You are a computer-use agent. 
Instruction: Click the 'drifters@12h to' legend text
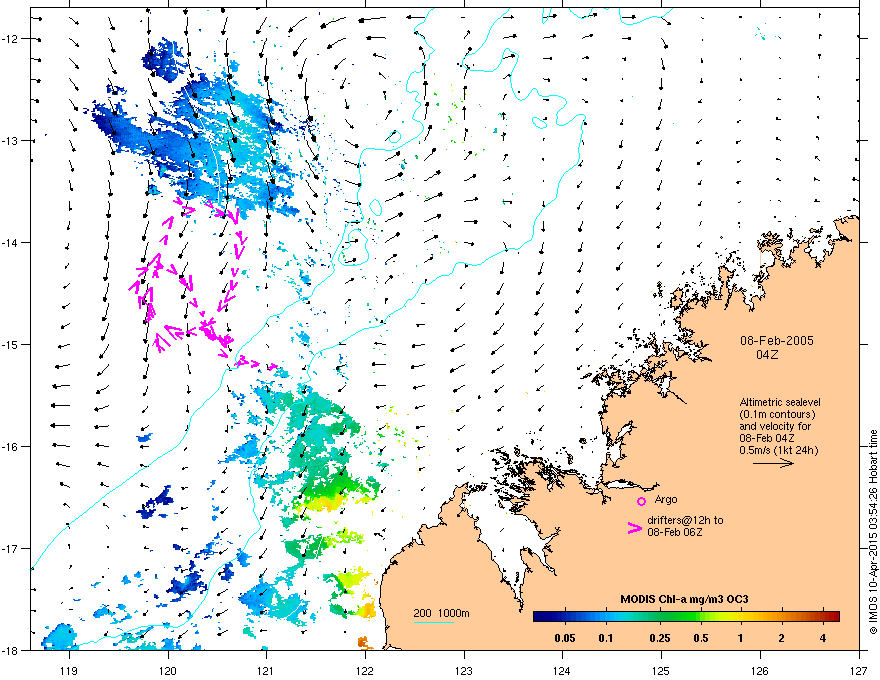tap(685, 520)
